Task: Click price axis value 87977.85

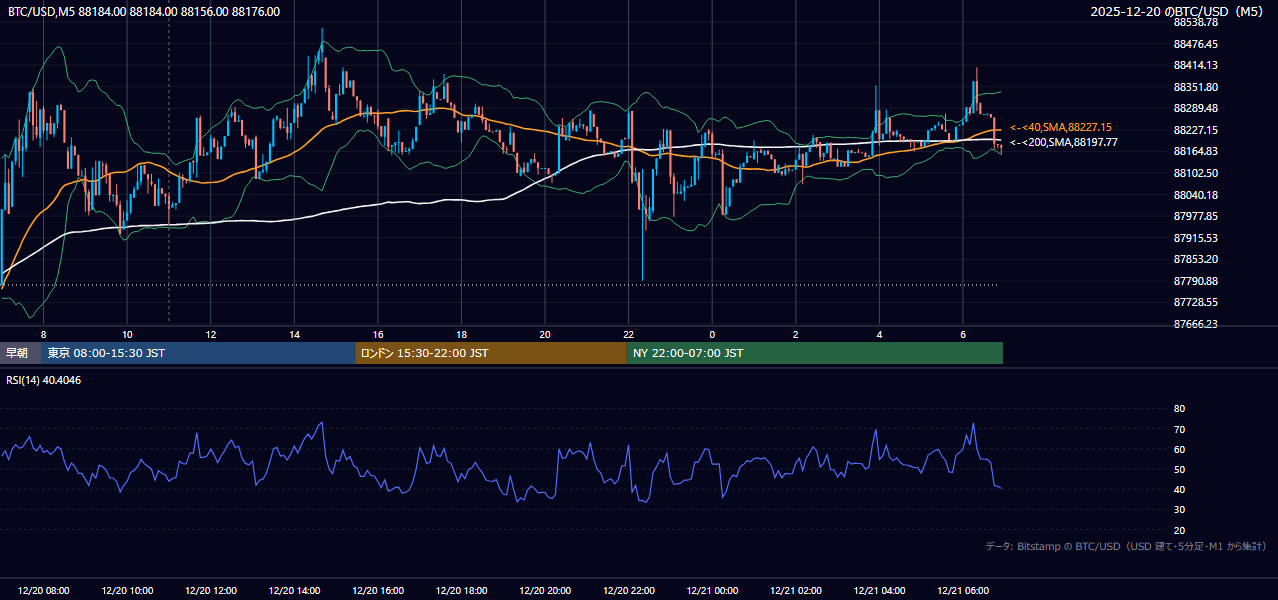Action: tap(1195, 216)
